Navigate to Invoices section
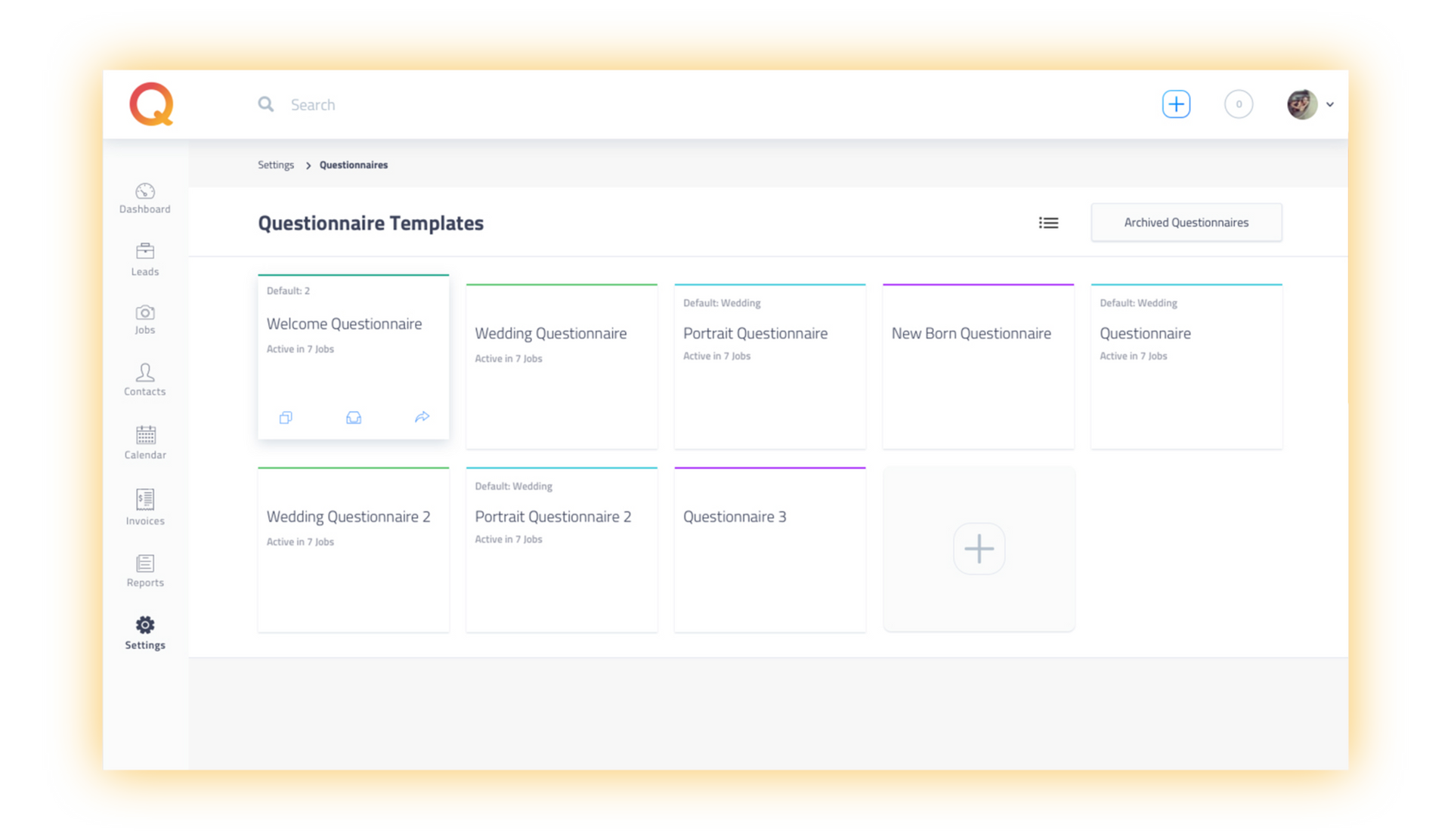 tap(145, 505)
